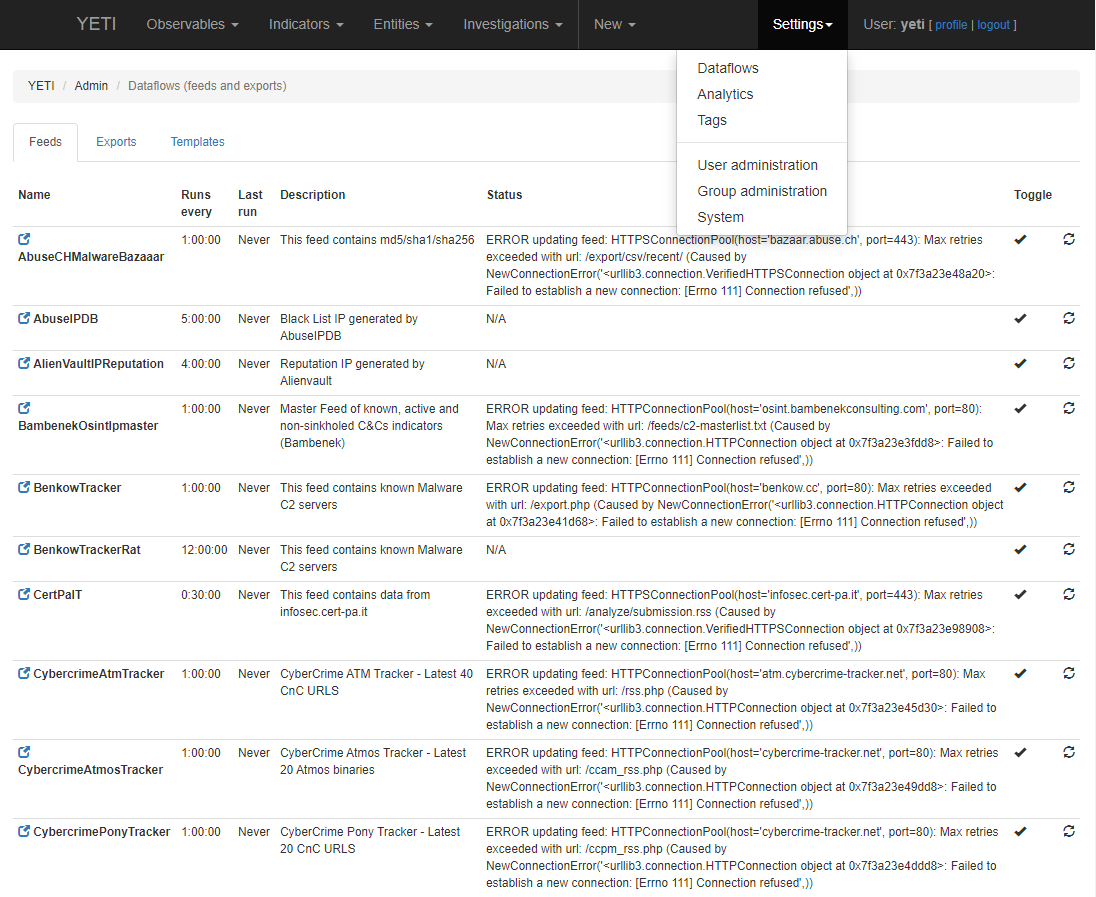Refresh the CertPaIT feed
The height and width of the screenshot is (897, 1096).
[x=1069, y=594]
